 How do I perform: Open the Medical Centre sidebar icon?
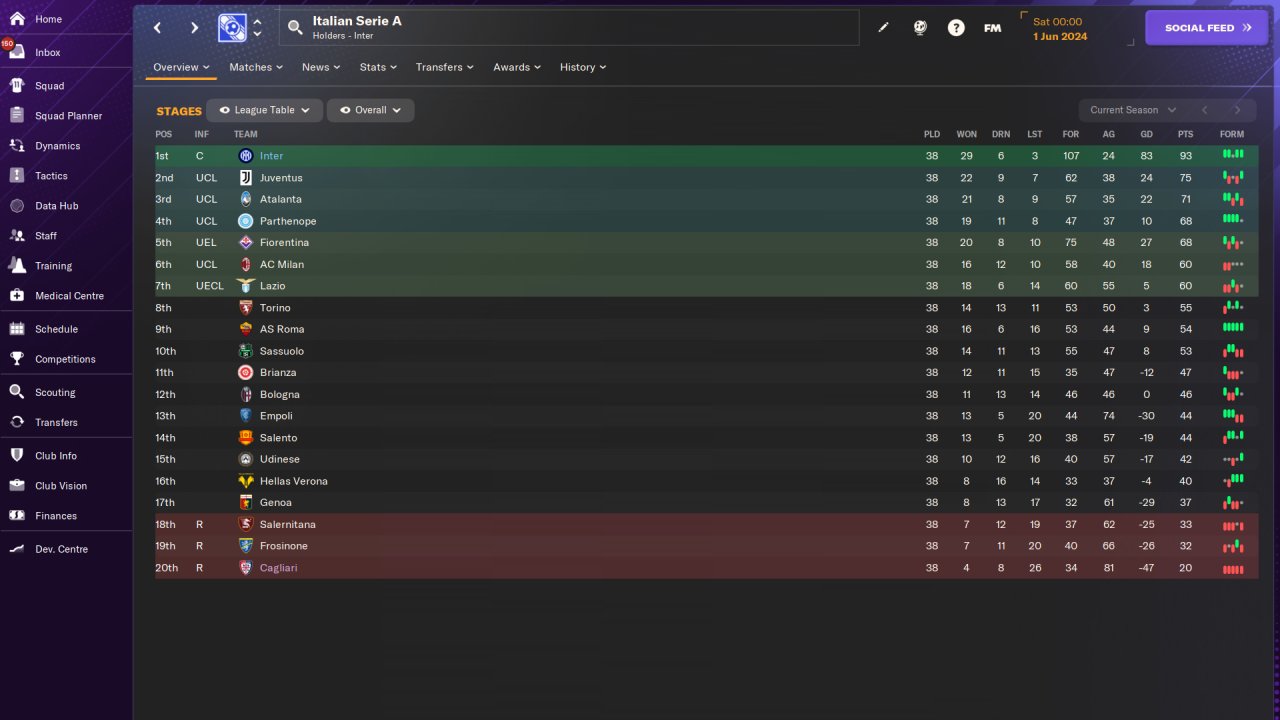click(16, 296)
